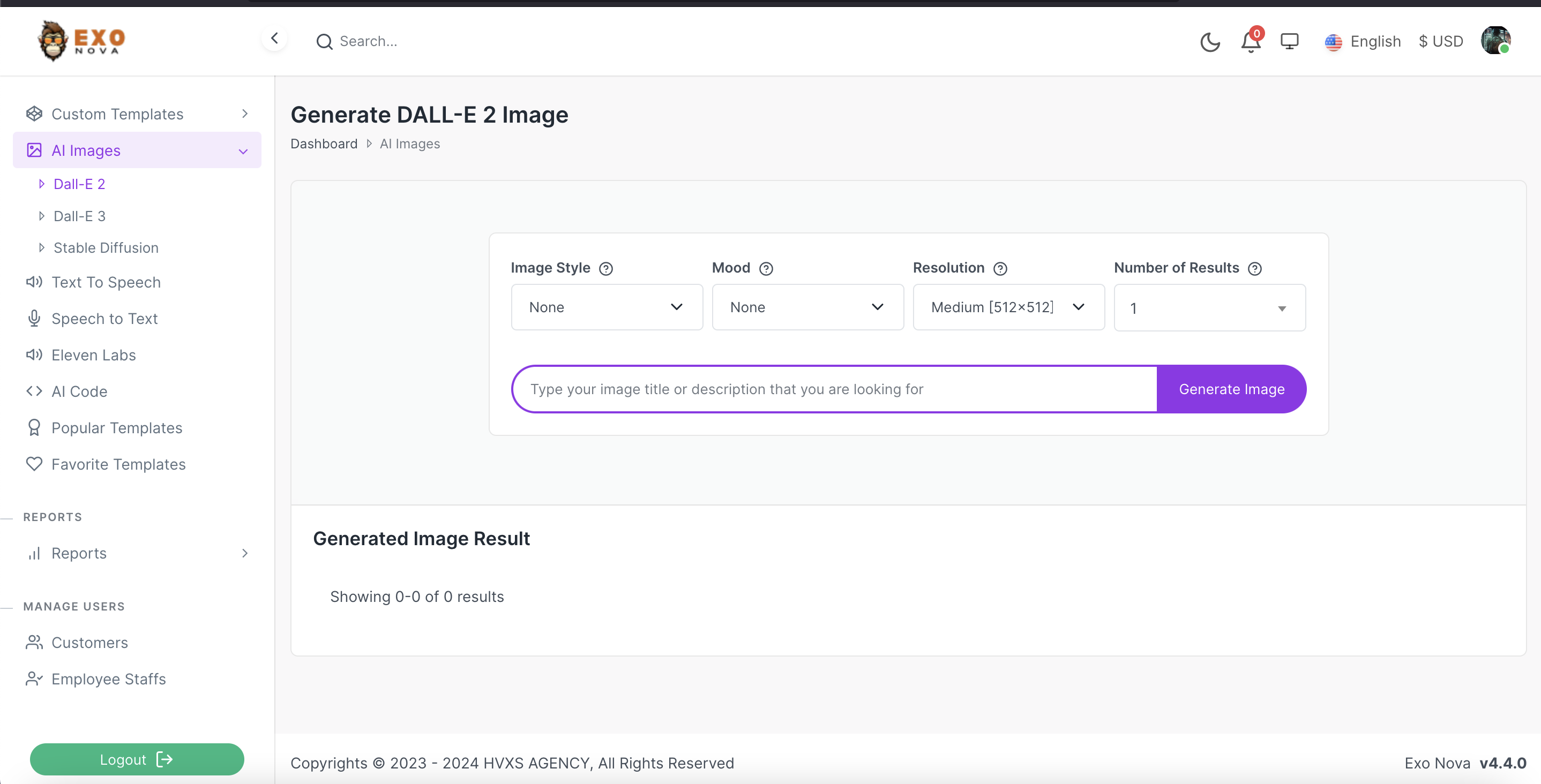Image resolution: width=1541 pixels, height=784 pixels.
Task: Toggle dark mode with the moon icon
Action: pyautogui.click(x=1209, y=42)
